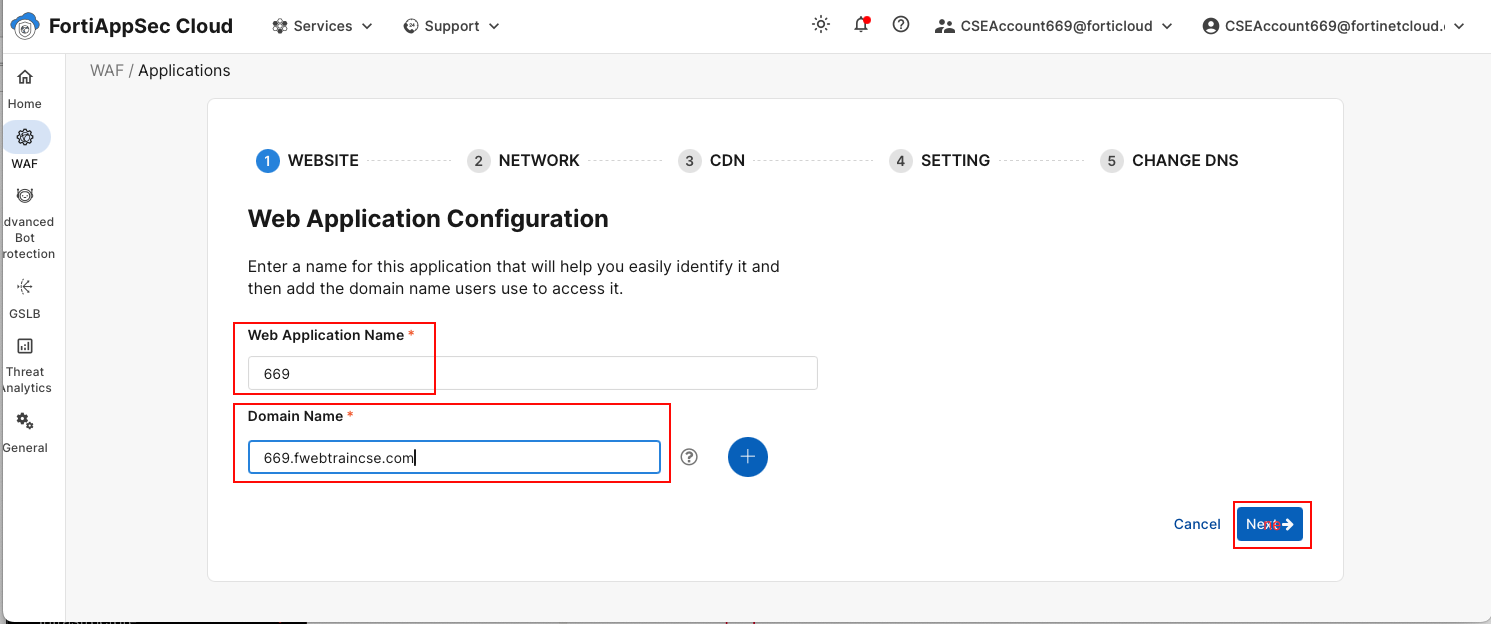Focus the Domain Name input field
This screenshot has width=1491, height=624.
click(x=454, y=457)
